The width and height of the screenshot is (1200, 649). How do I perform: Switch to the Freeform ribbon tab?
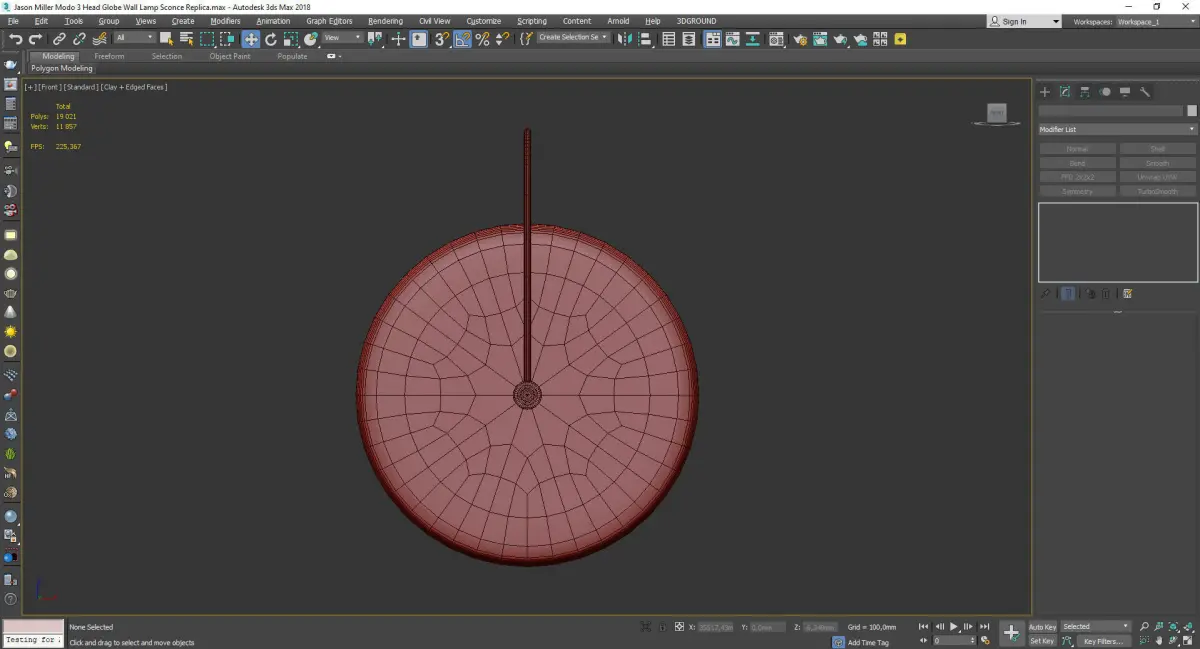click(109, 56)
